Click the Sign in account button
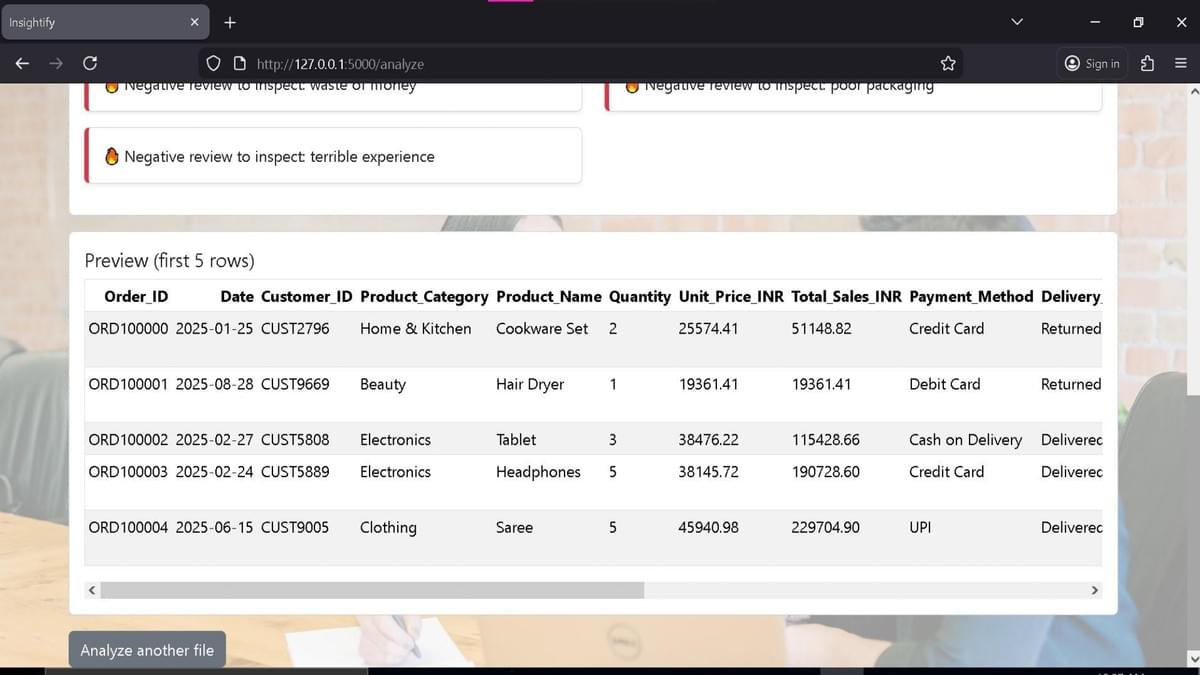The height and width of the screenshot is (675, 1200). (1092, 63)
